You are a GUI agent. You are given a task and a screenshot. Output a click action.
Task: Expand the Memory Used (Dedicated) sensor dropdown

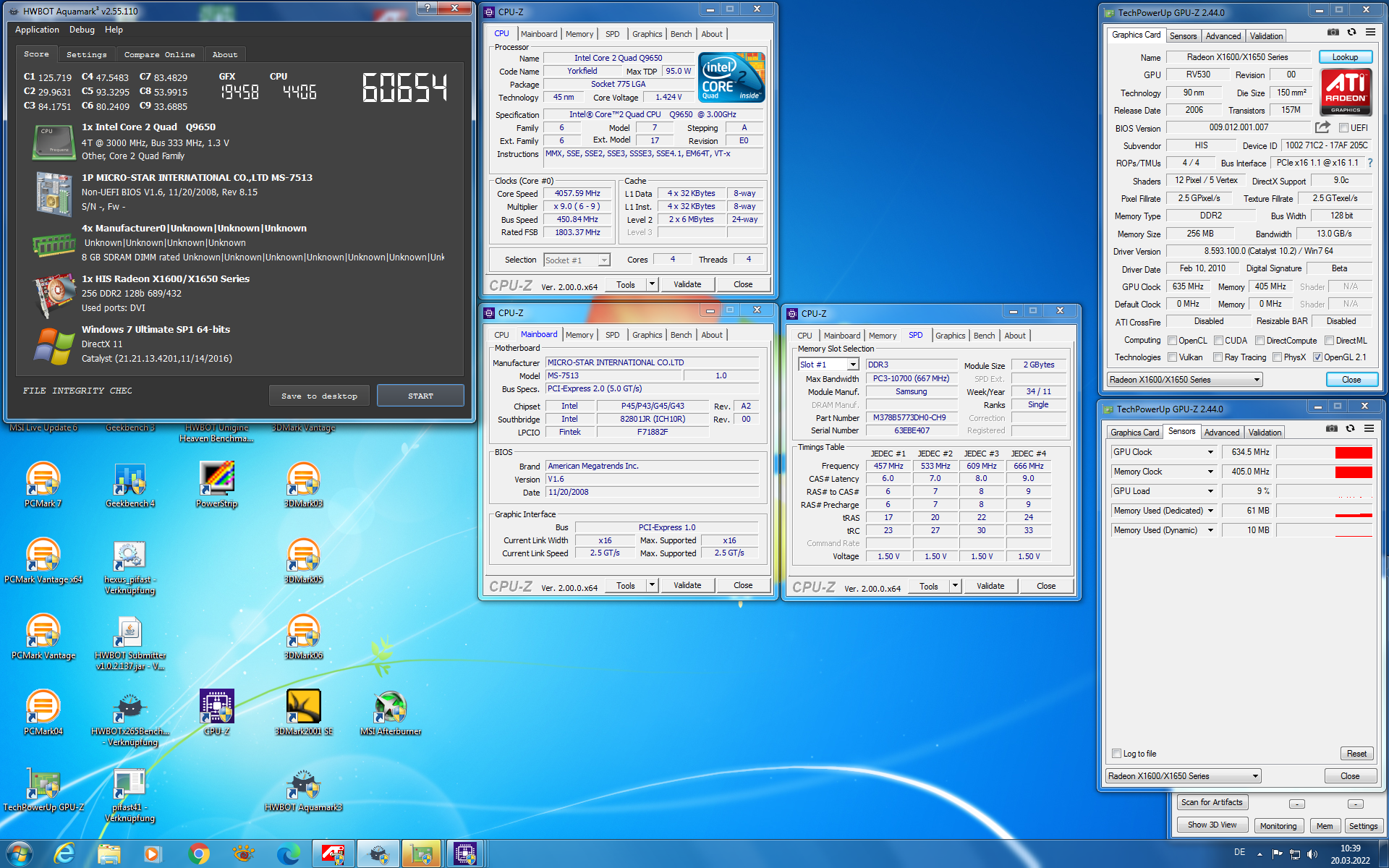point(1210,511)
